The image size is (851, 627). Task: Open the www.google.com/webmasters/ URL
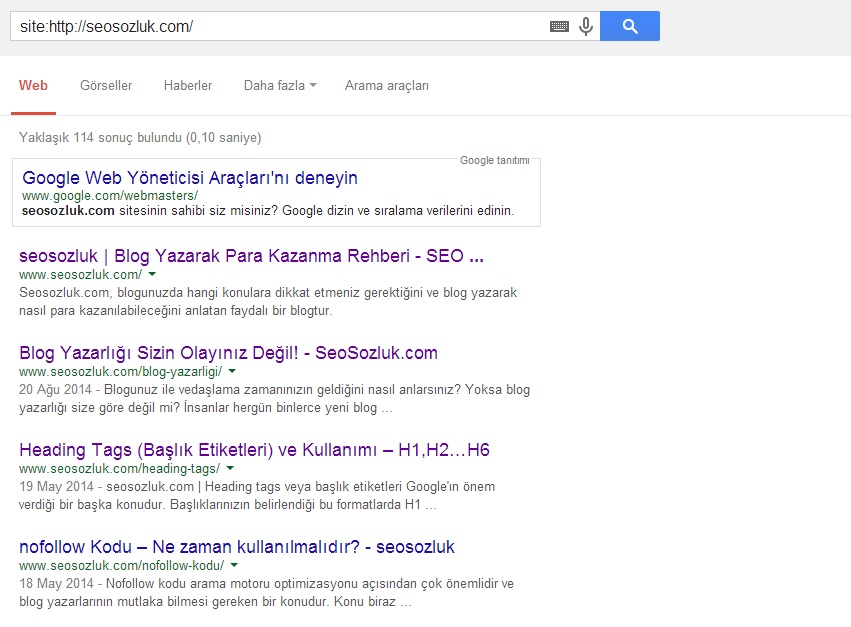tap(110, 195)
